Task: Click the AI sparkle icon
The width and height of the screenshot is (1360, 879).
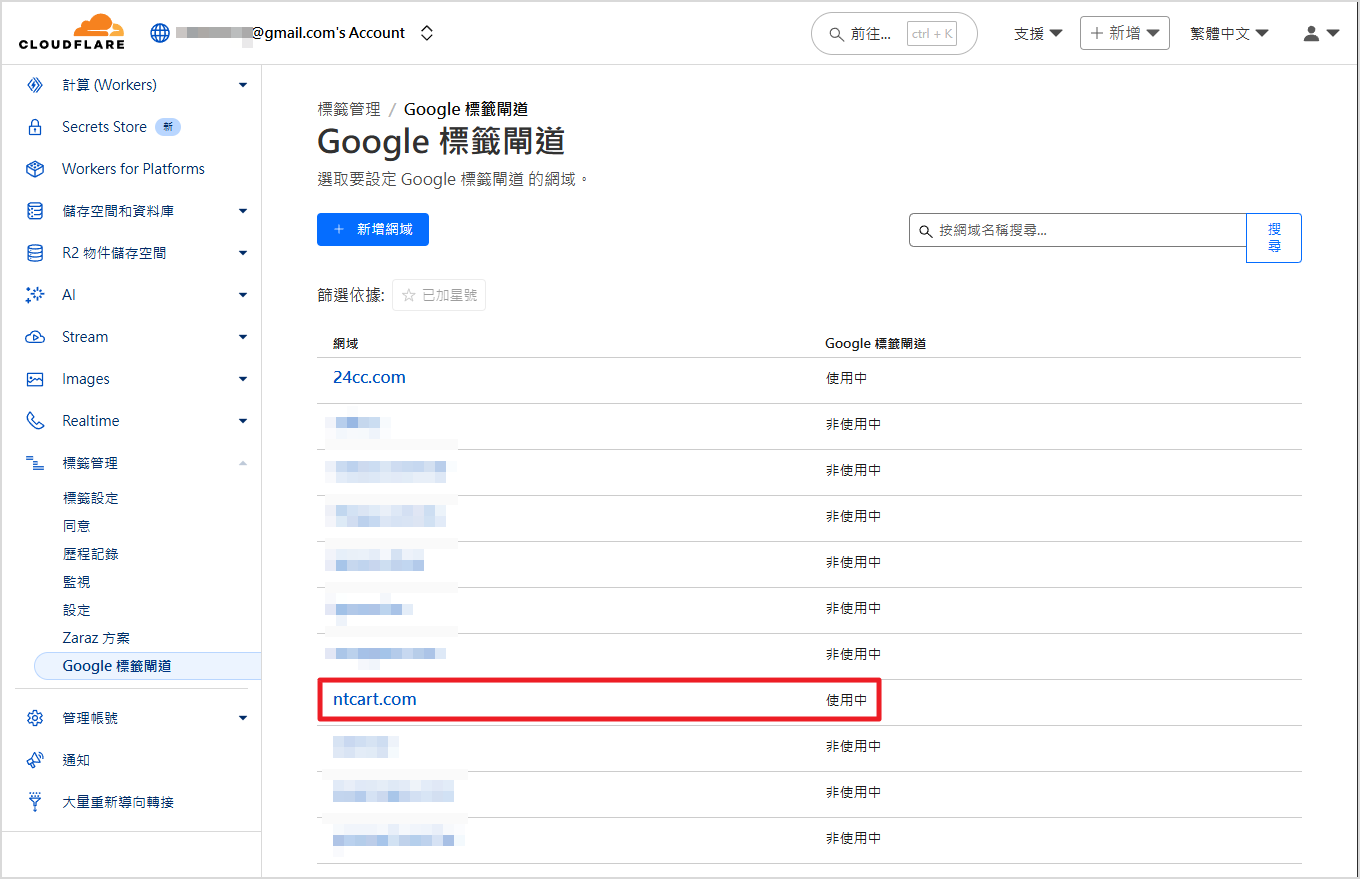Action: point(35,295)
